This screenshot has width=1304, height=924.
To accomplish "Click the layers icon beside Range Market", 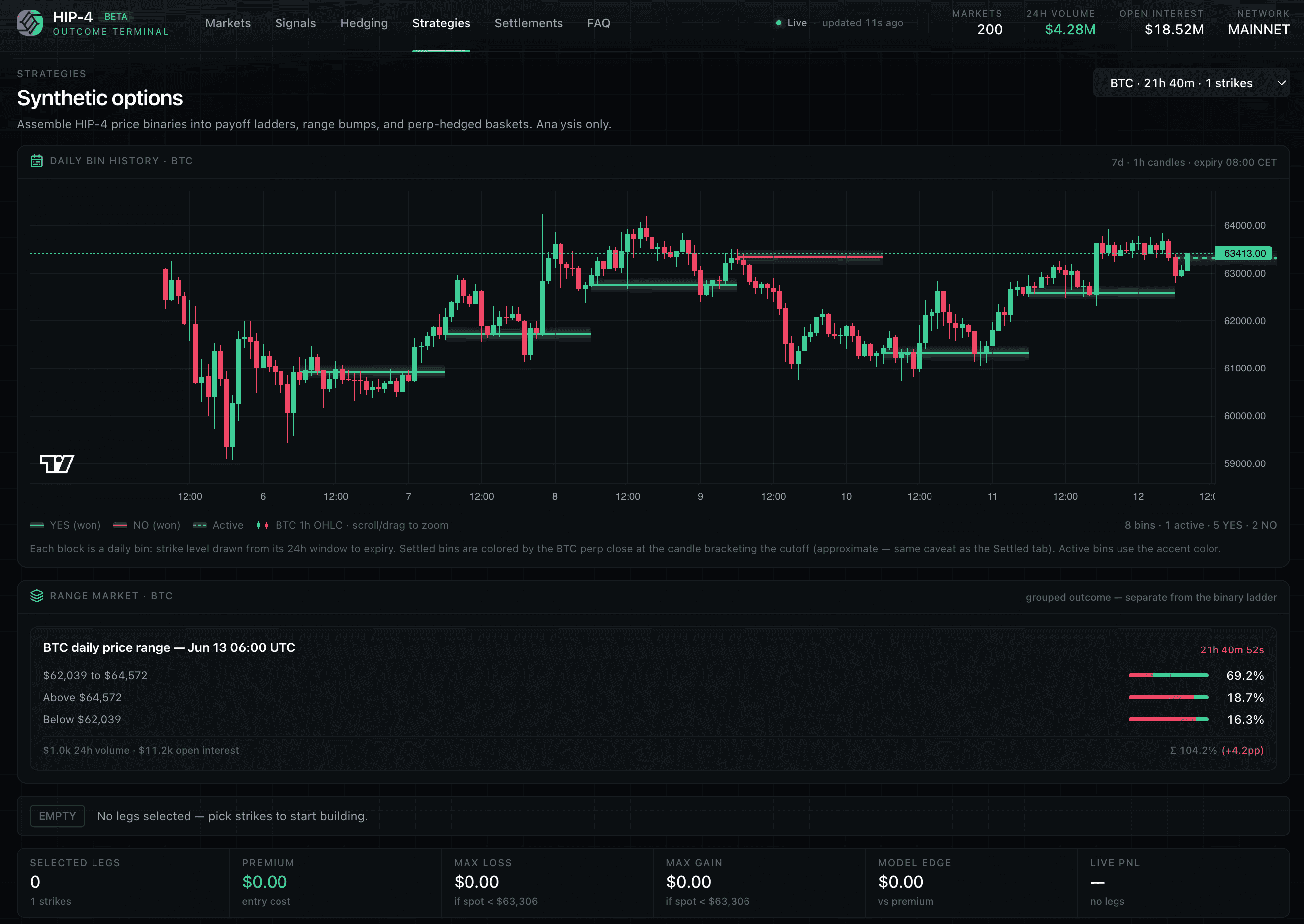I will click(x=36, y=596).
